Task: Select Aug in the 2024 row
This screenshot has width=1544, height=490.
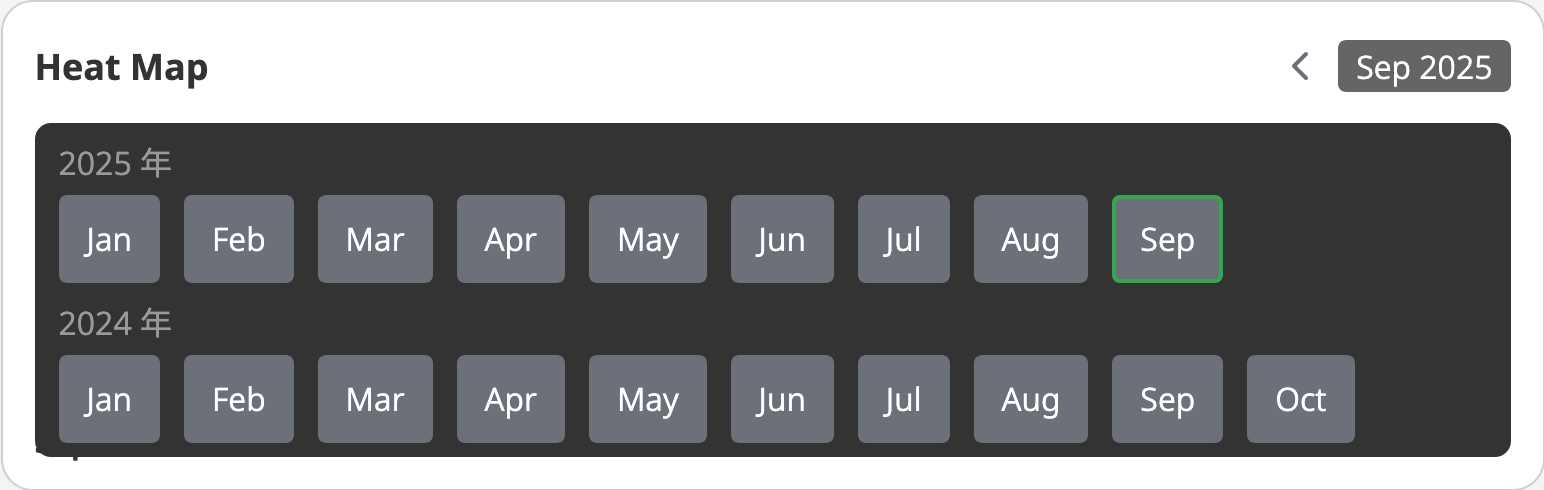Action: click(x=1030, y=399)
